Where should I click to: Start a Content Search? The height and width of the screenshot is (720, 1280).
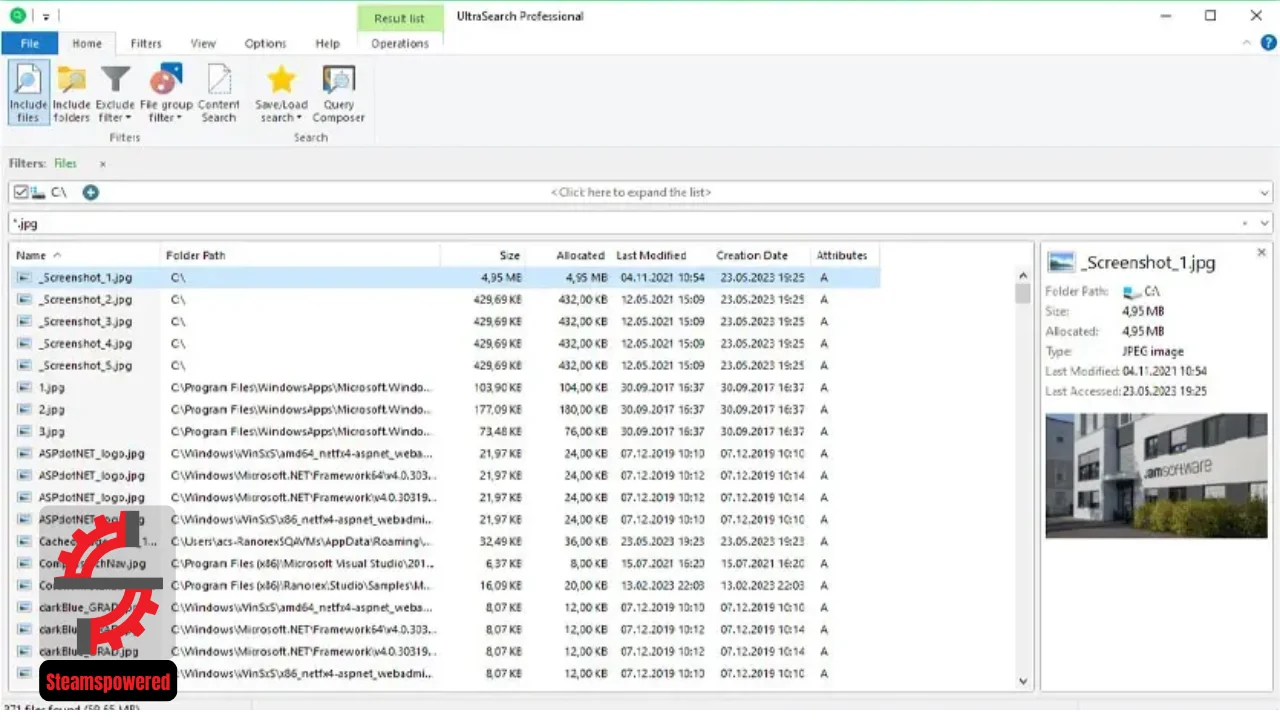tap(218, 92)
